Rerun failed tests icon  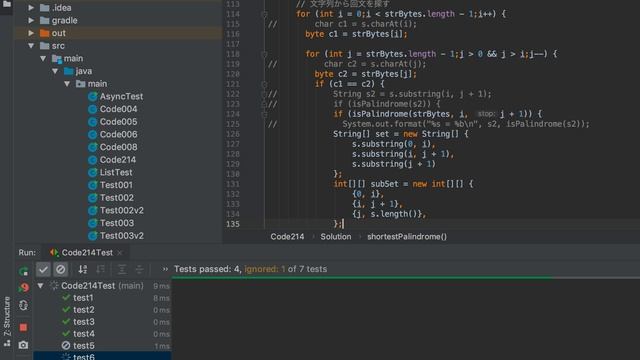click(23, 287)
